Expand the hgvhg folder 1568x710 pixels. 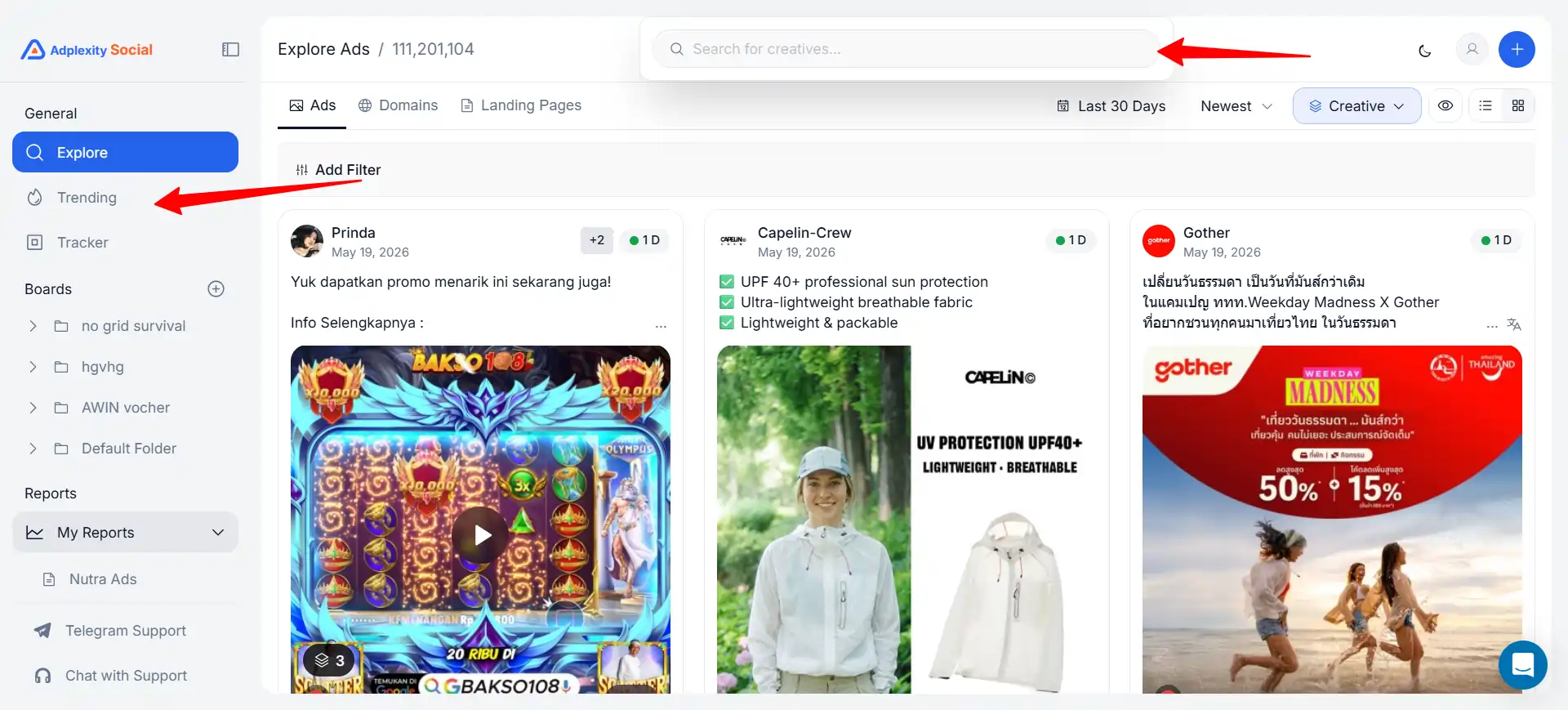[x=33, y=367]
